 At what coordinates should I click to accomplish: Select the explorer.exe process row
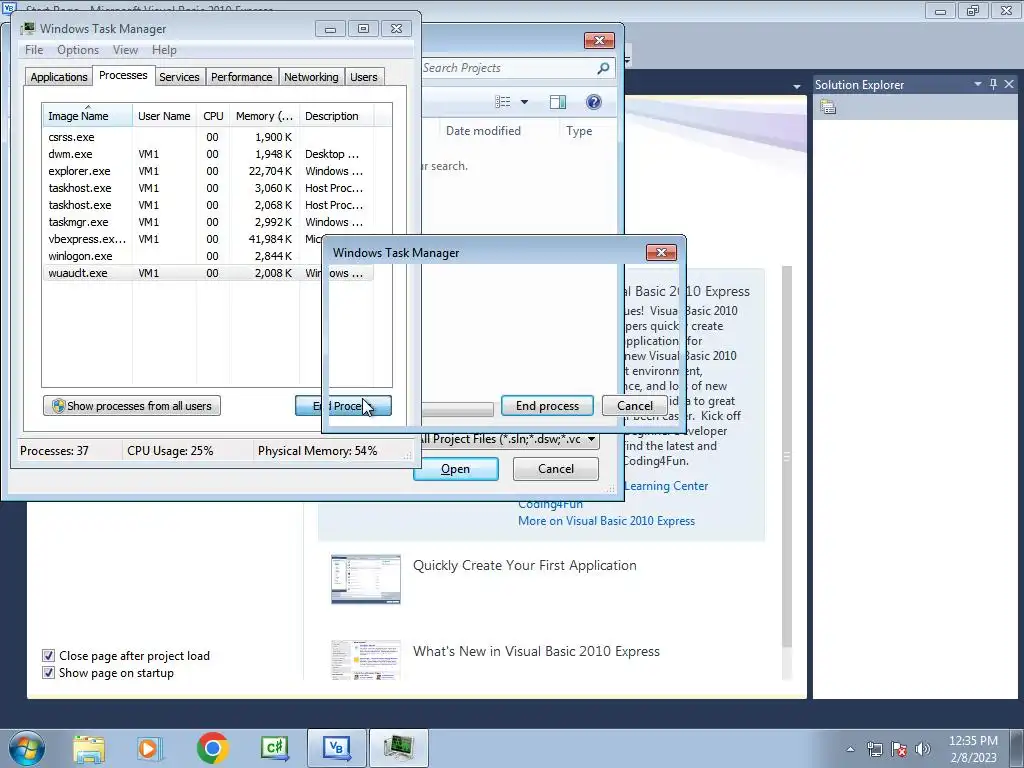pos(208,171)
